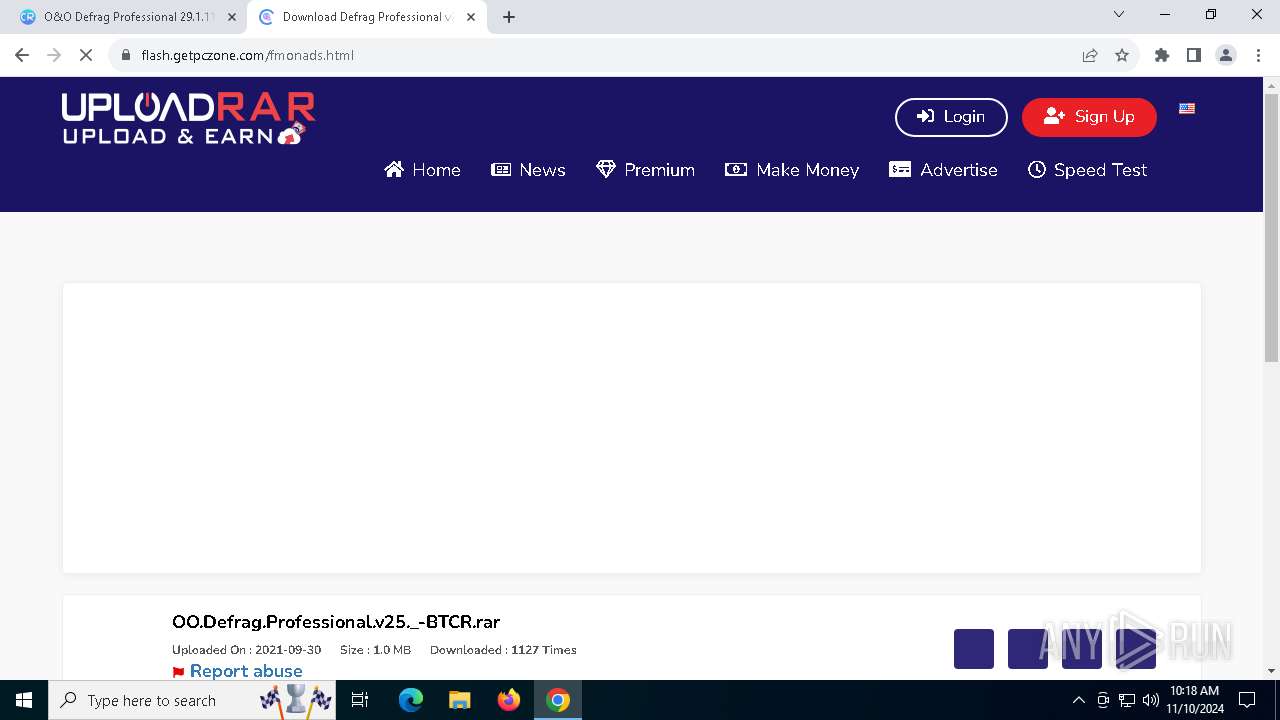Launch Firefox from the taskbar
The height and width of the screenshot is (720, 1280).
[x=509, y=700]
